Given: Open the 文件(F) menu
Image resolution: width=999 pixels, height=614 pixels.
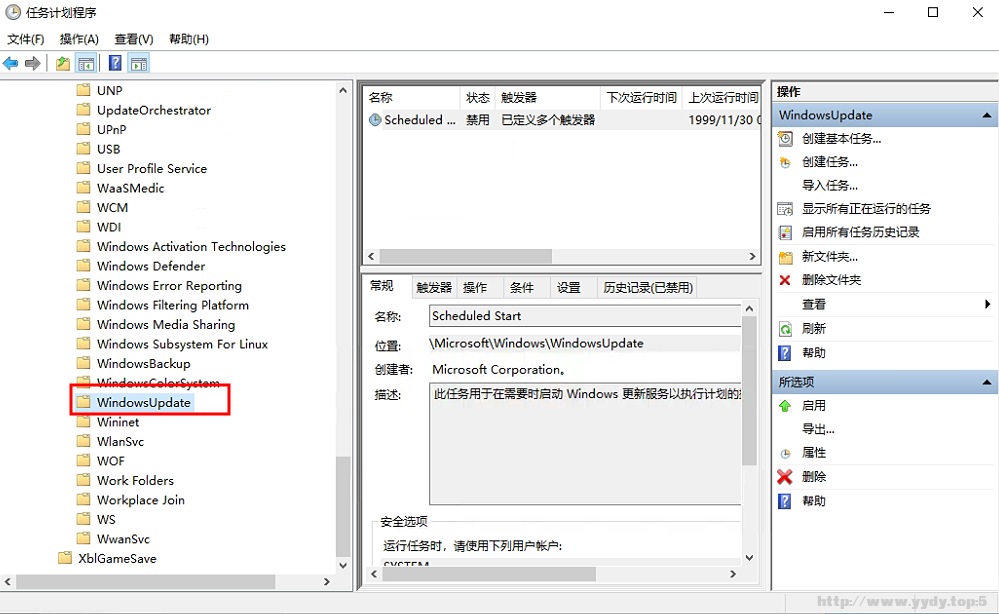Looking at the screenshot, I should pos(25,39).
